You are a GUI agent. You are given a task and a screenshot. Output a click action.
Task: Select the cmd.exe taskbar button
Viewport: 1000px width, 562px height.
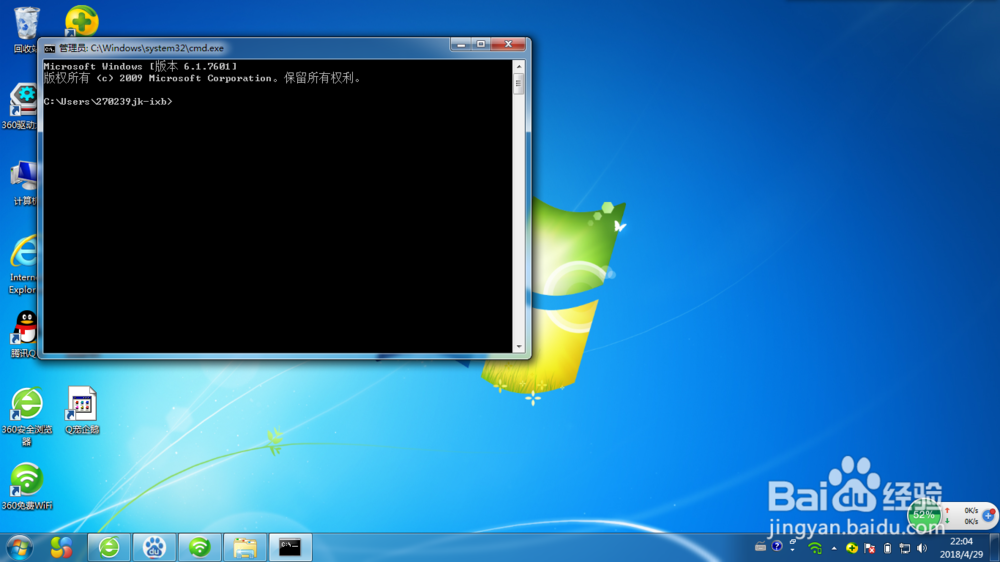pyautogui.click(x=290, y=547)
